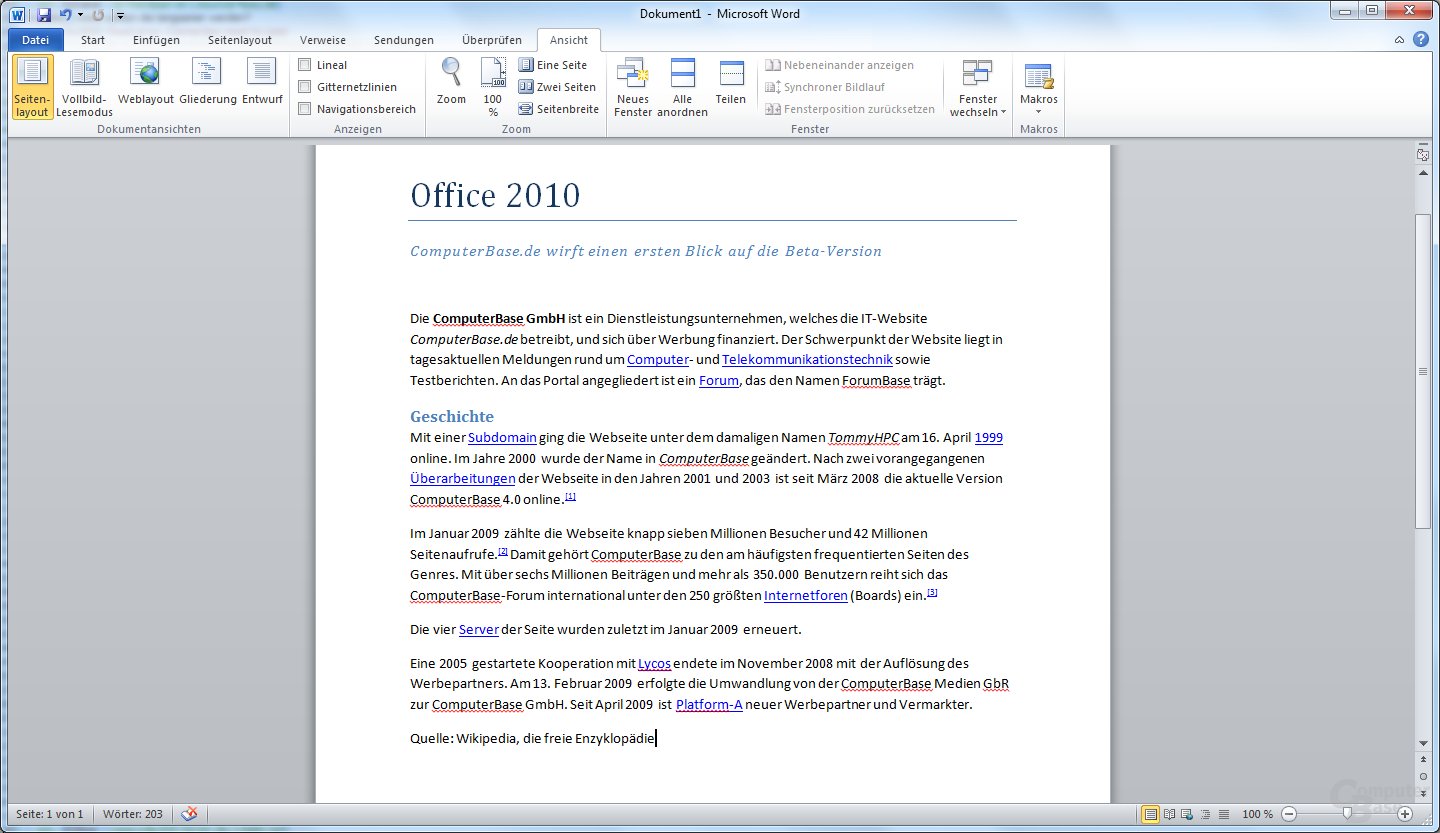Open the Zoom dialog magnifier

[x=452, y=82]
